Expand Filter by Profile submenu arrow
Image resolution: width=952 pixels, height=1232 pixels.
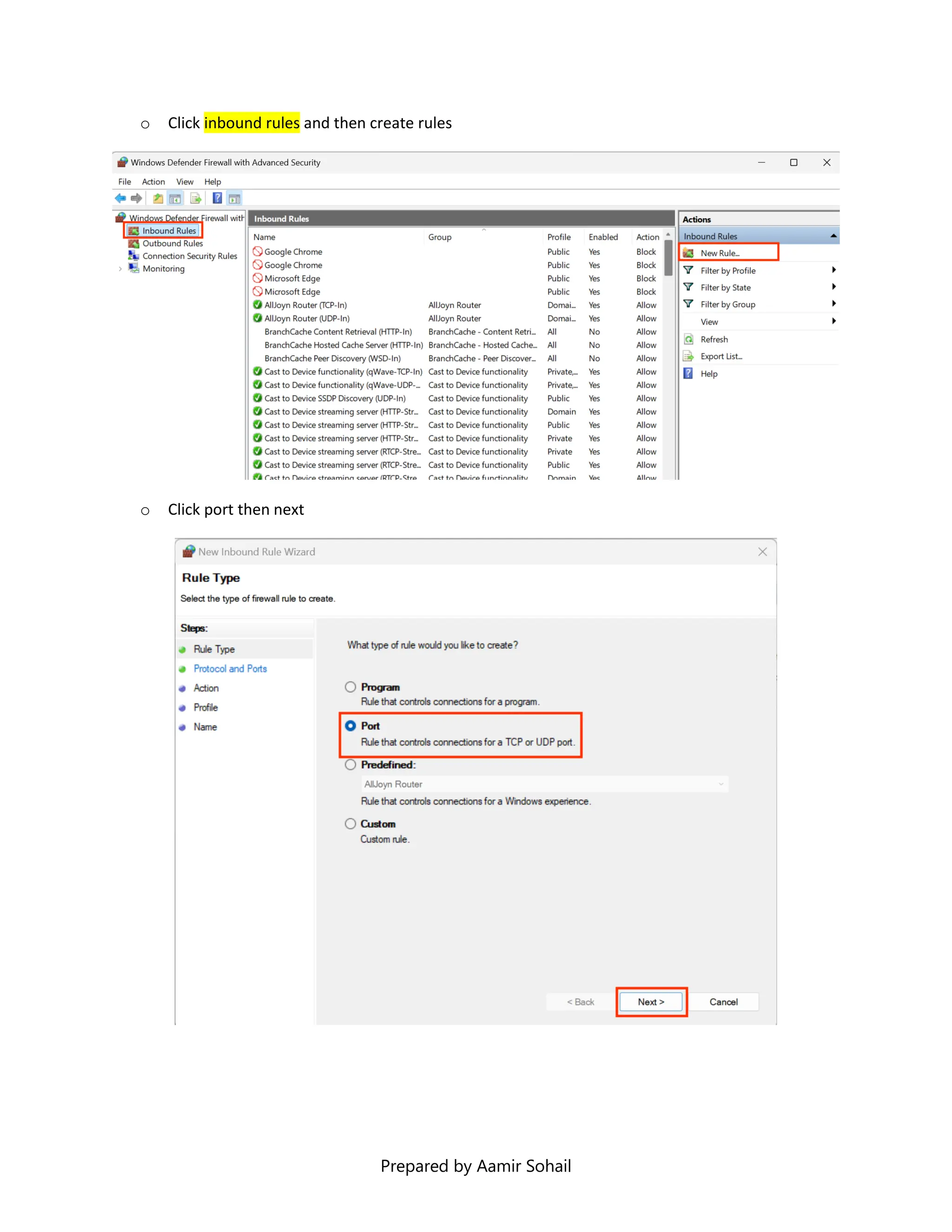click(833, 270)
